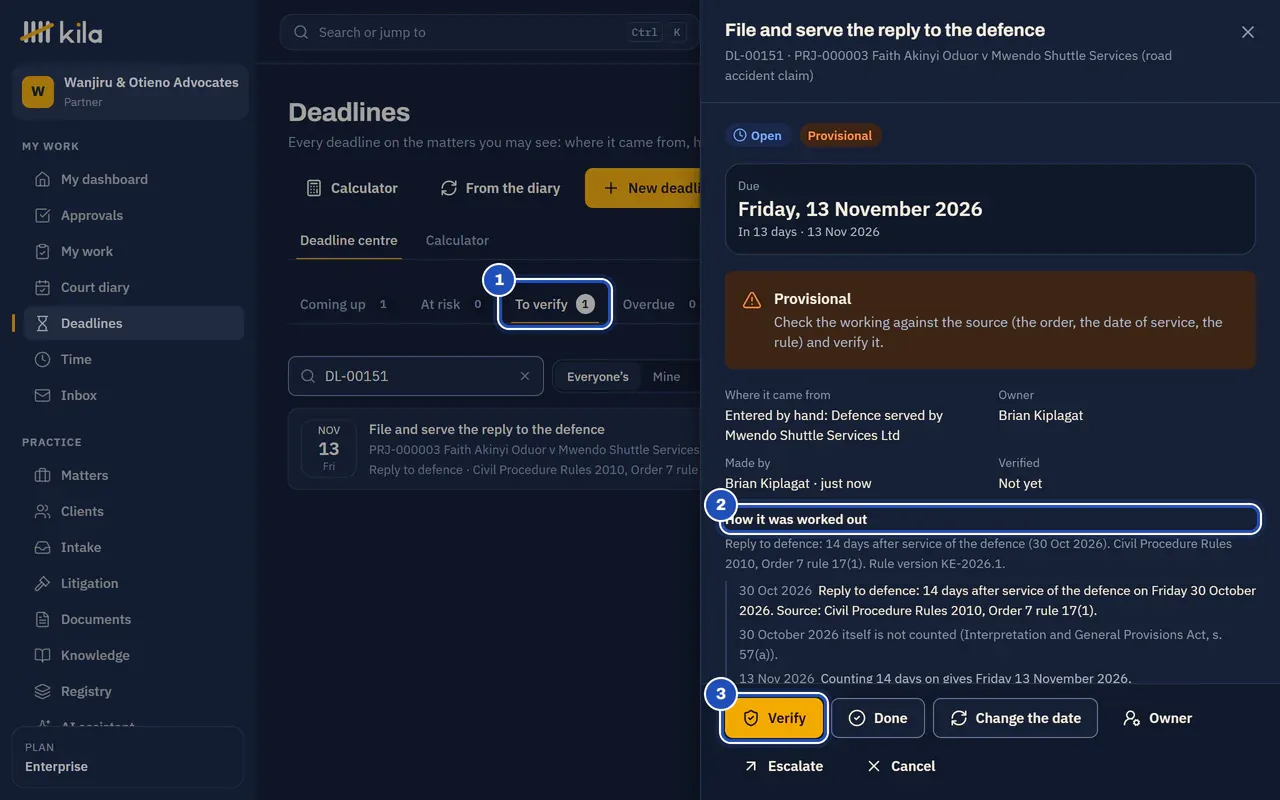Switch to the Deadline centre tab
The width and height of the screenshot is (1280, 800).
(x=349, y=240)
